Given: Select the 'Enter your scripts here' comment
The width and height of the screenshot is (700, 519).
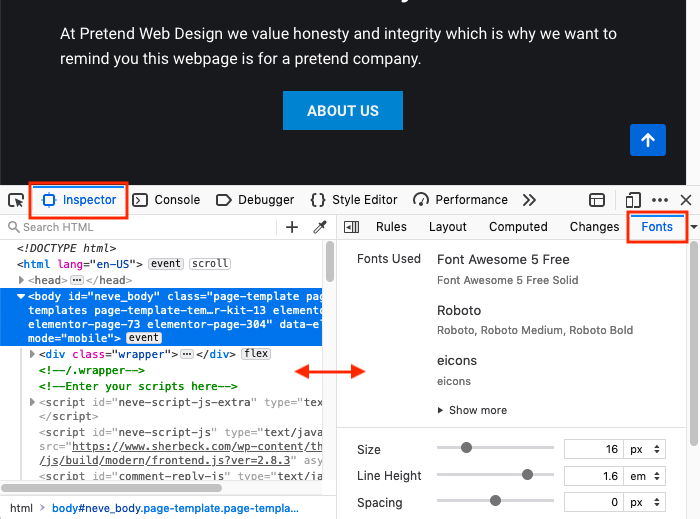Looking at the screenshot, I should (138, 386).
